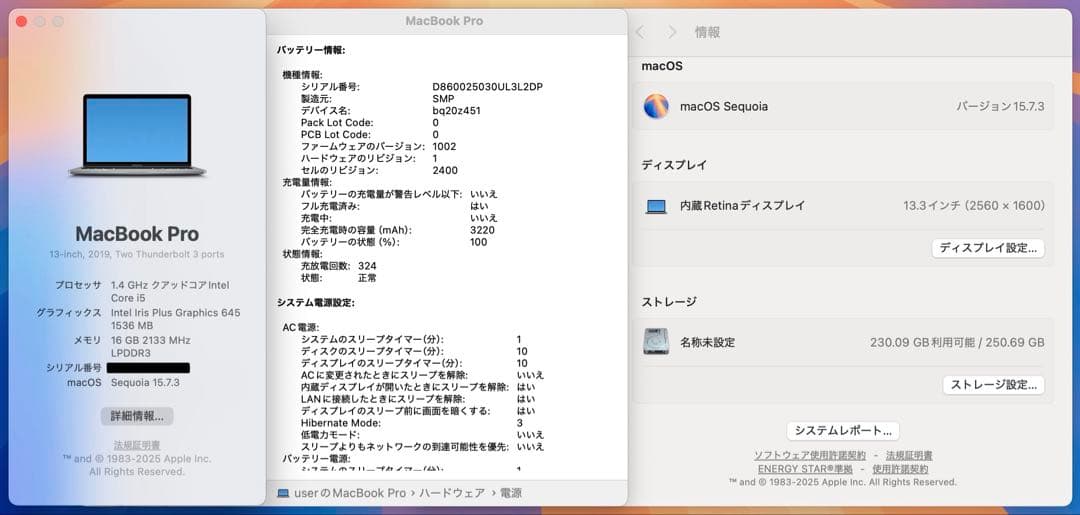Click the storage disk drive icon
This screenshot has width=1080, height=515.
click(656, 341)
